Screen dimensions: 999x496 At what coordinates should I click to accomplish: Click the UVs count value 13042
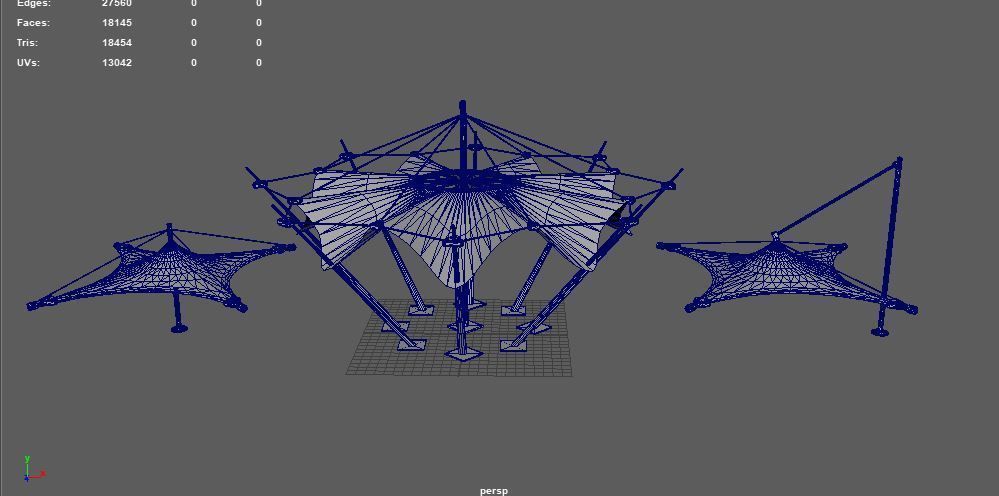coord(117,62)
